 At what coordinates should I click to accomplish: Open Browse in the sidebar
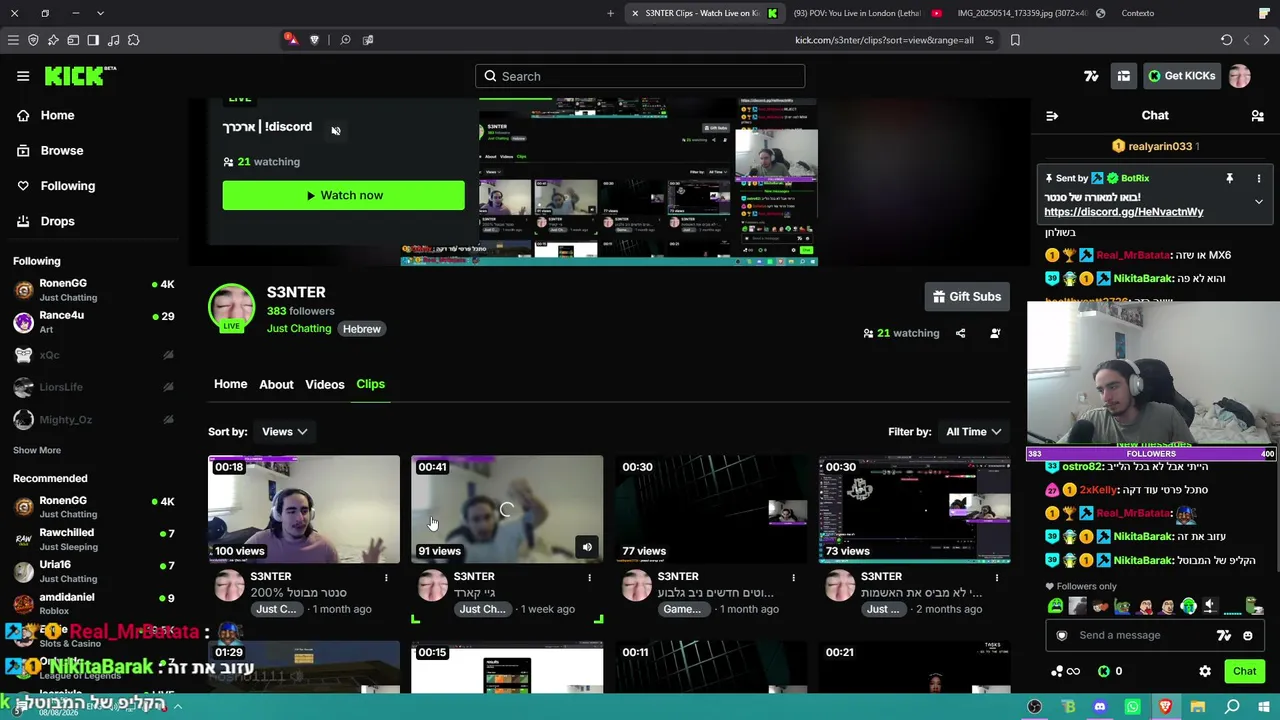coord(50,150)
